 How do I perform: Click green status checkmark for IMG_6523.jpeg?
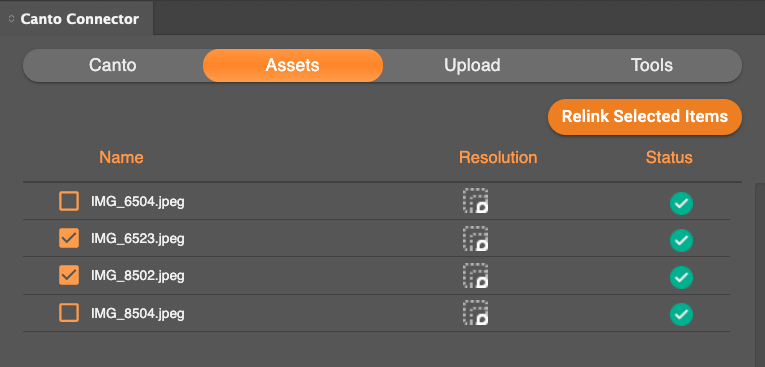681,240
